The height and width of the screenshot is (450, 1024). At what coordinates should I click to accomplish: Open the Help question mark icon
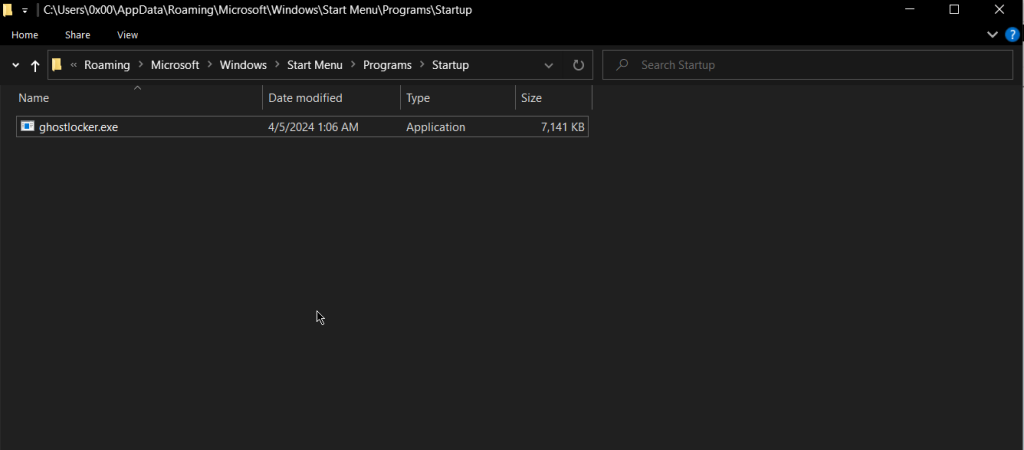[1012, 35]
